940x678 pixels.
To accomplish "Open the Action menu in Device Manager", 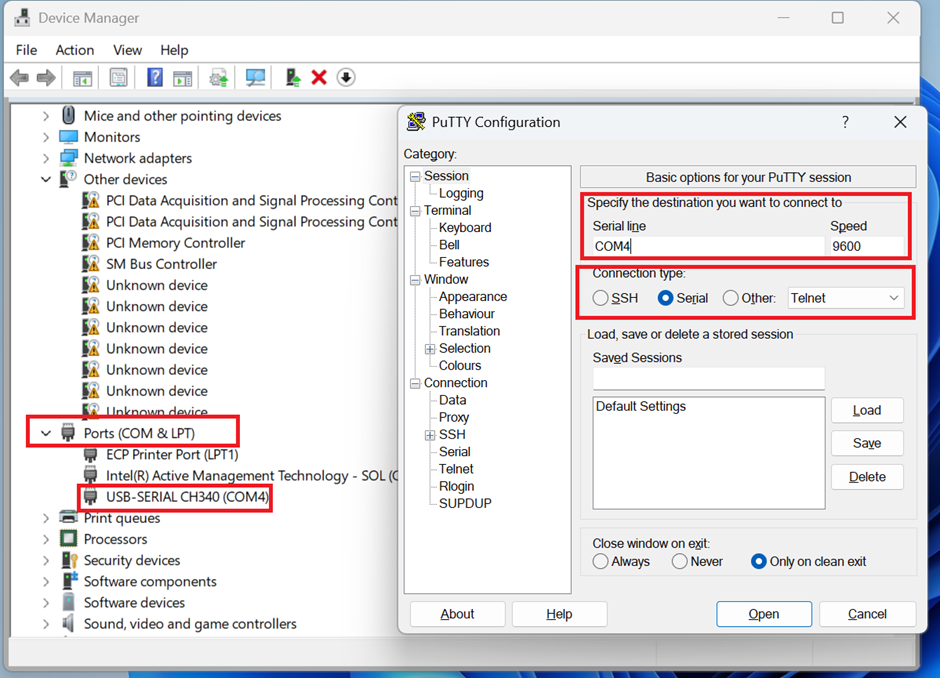I will (x=75, y=50).
